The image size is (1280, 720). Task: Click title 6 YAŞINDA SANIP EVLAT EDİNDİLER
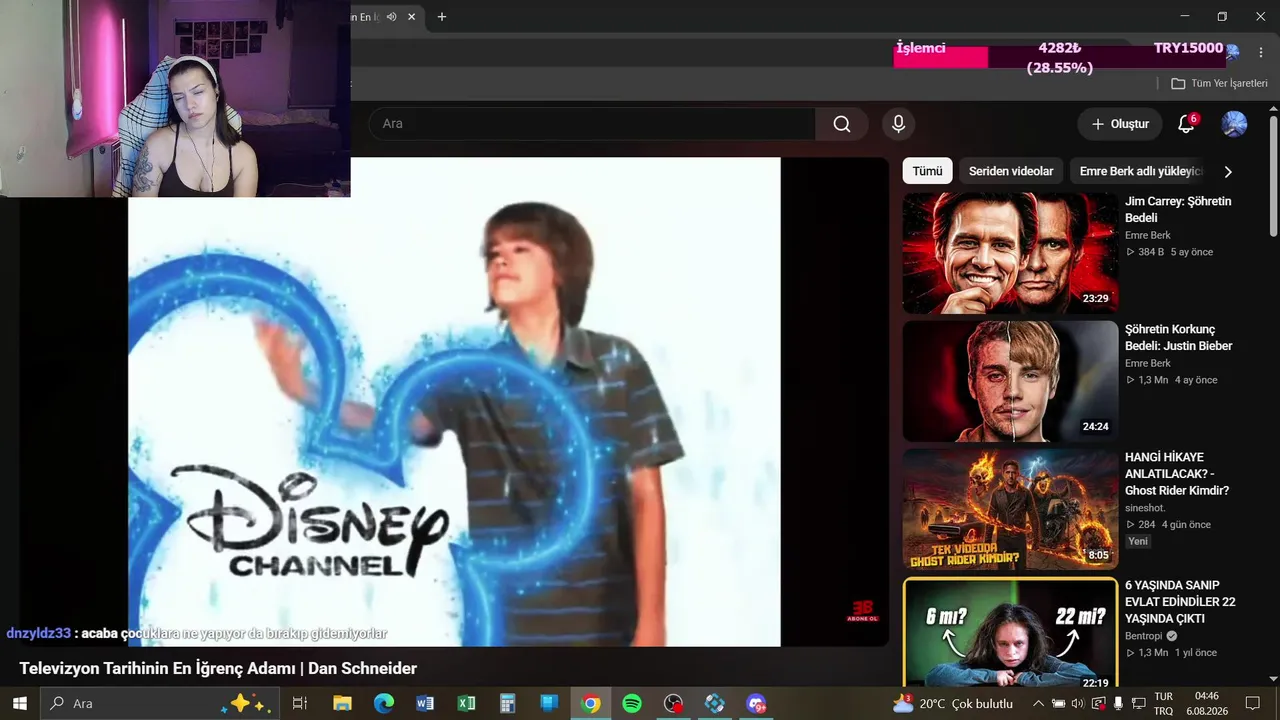(1180, 602)
